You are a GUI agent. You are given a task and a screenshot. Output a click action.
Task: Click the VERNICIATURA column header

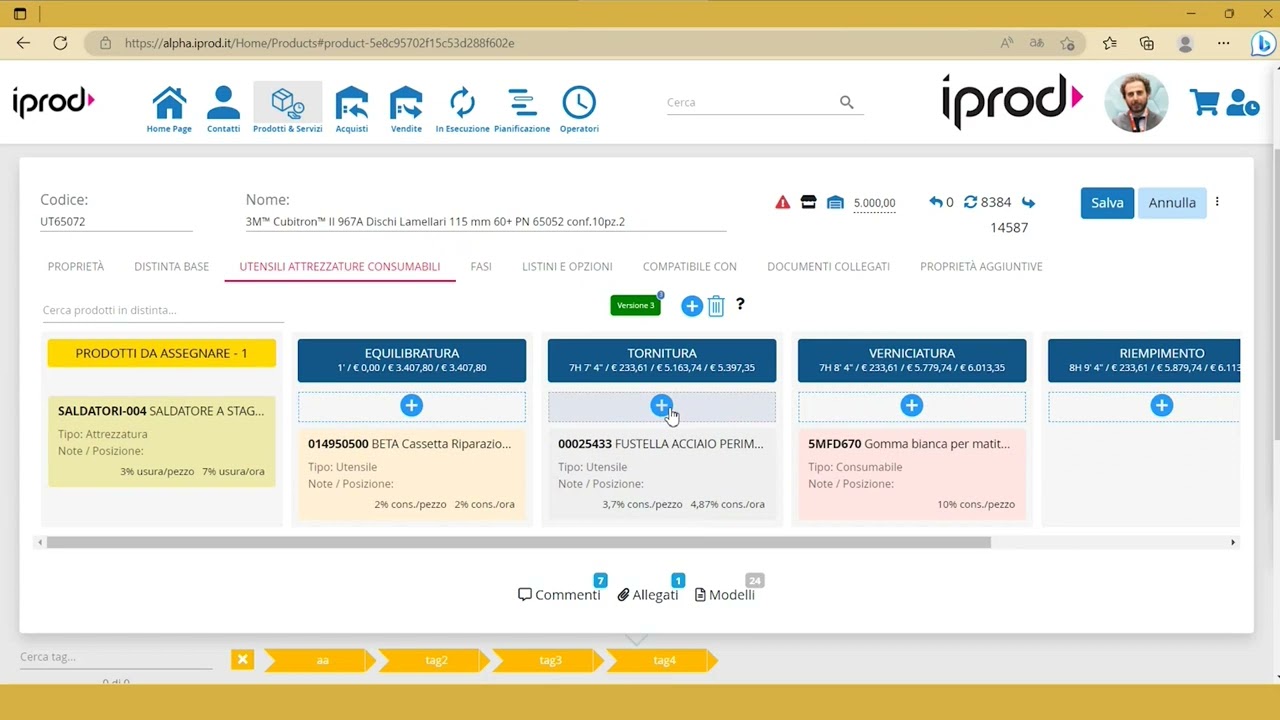point(911,360)
